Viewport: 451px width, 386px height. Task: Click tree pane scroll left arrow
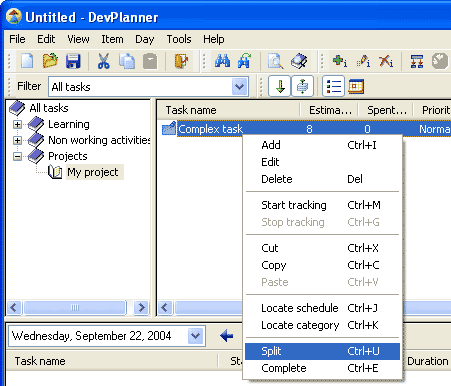[14, 307]
